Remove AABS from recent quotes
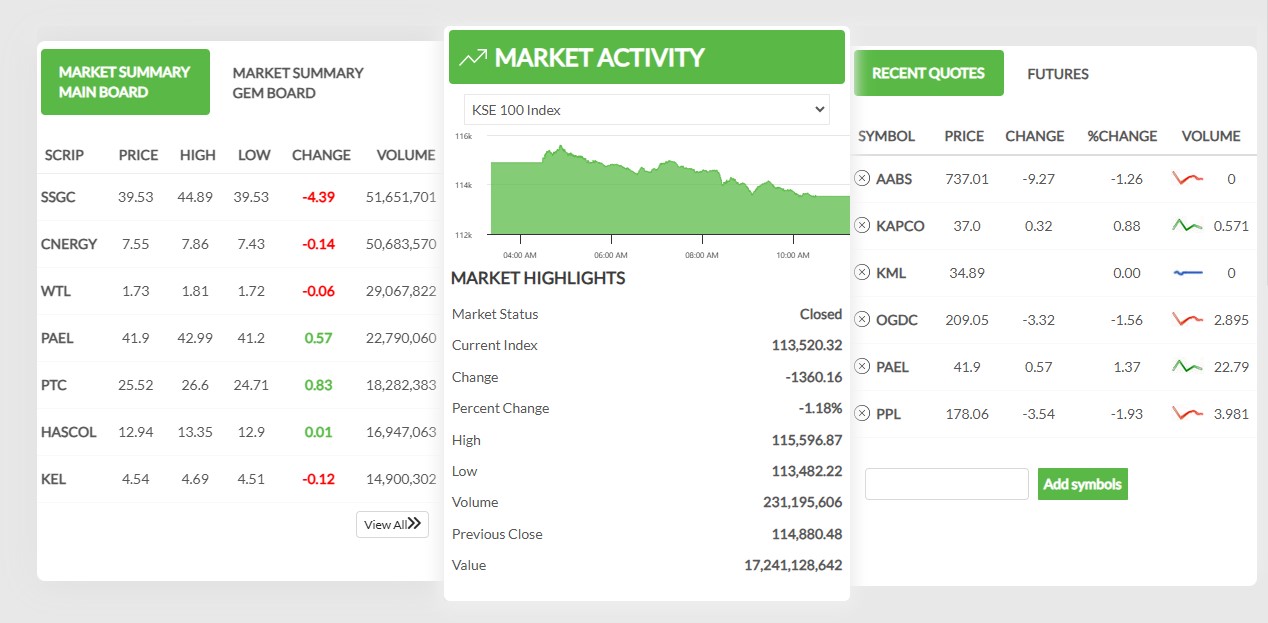Viewport: 1268px width, 623px height. pyautogui.click(x=862, y=178)
